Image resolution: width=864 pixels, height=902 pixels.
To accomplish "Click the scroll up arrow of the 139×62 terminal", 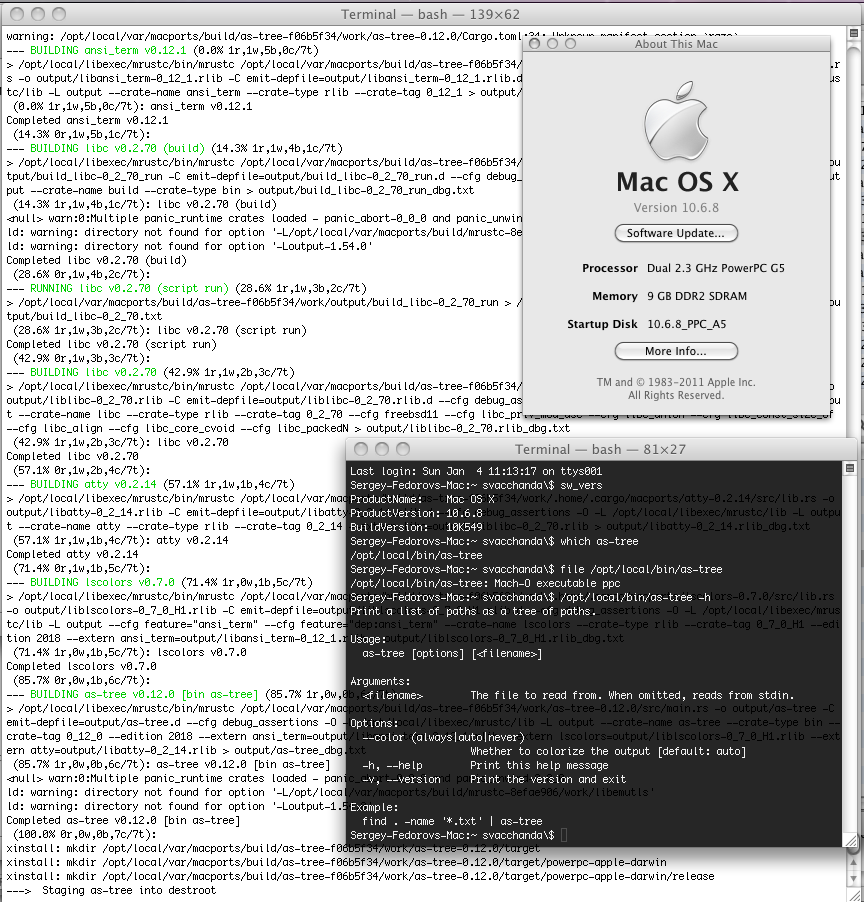I will (854, 865).
